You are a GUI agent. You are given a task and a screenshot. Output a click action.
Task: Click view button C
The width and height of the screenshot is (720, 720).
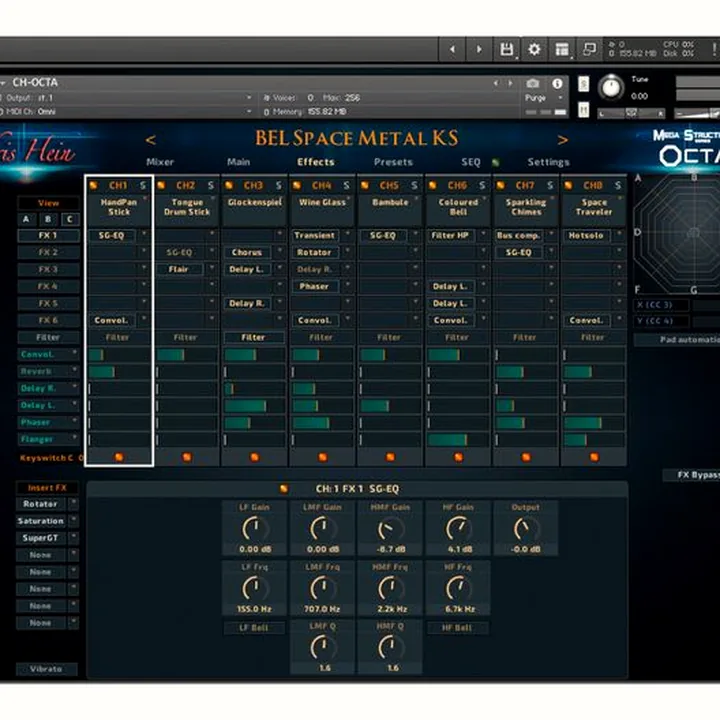point(70,219)
